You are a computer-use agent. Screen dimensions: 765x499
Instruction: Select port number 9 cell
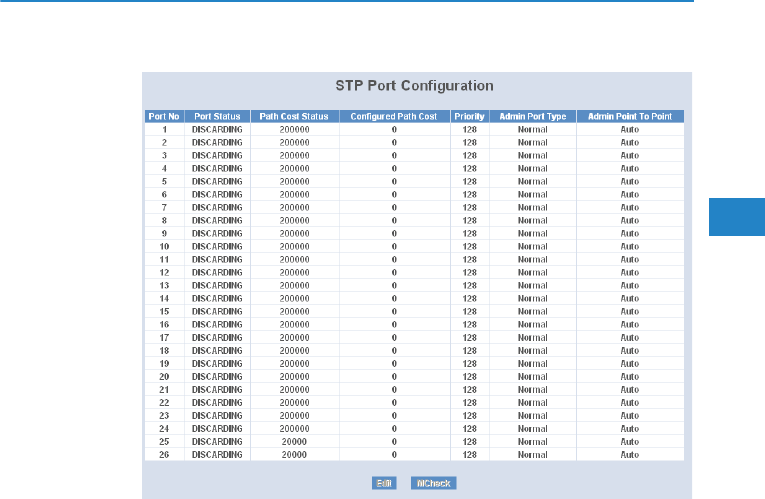(x=164, y=233)
